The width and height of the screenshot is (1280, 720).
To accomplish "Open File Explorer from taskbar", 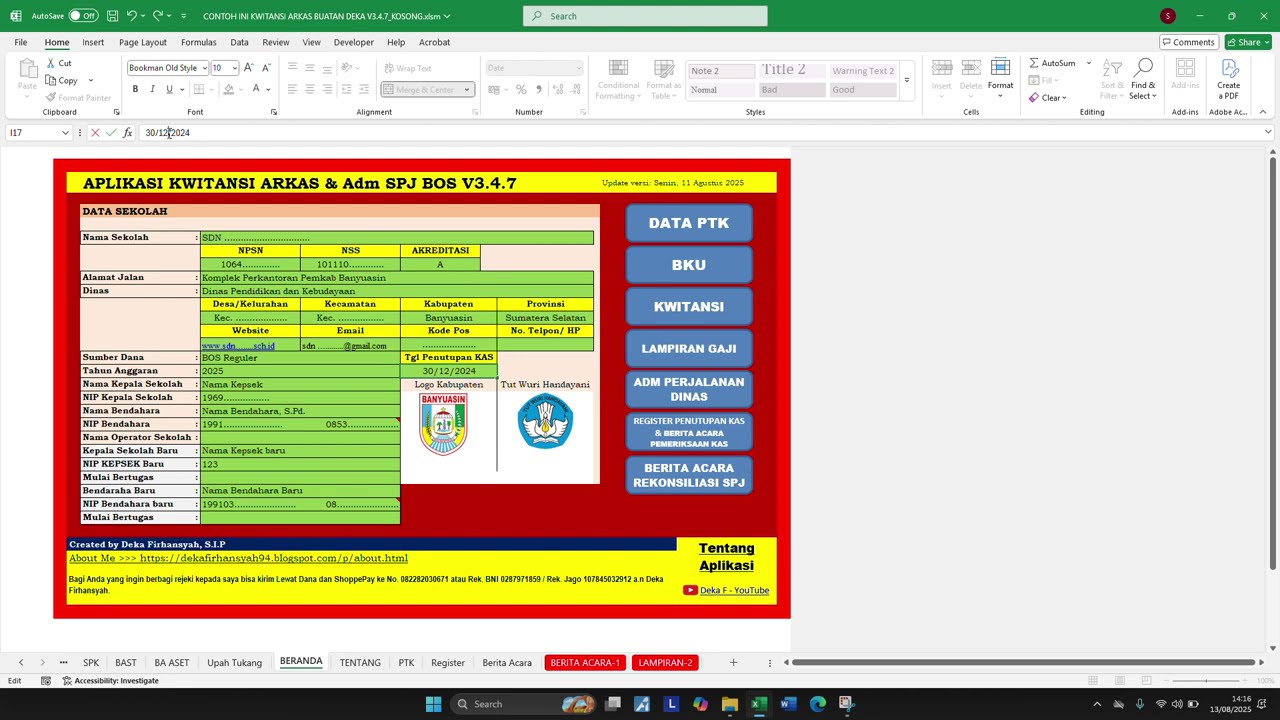I will pyautogui.click(x=729, y=704).
